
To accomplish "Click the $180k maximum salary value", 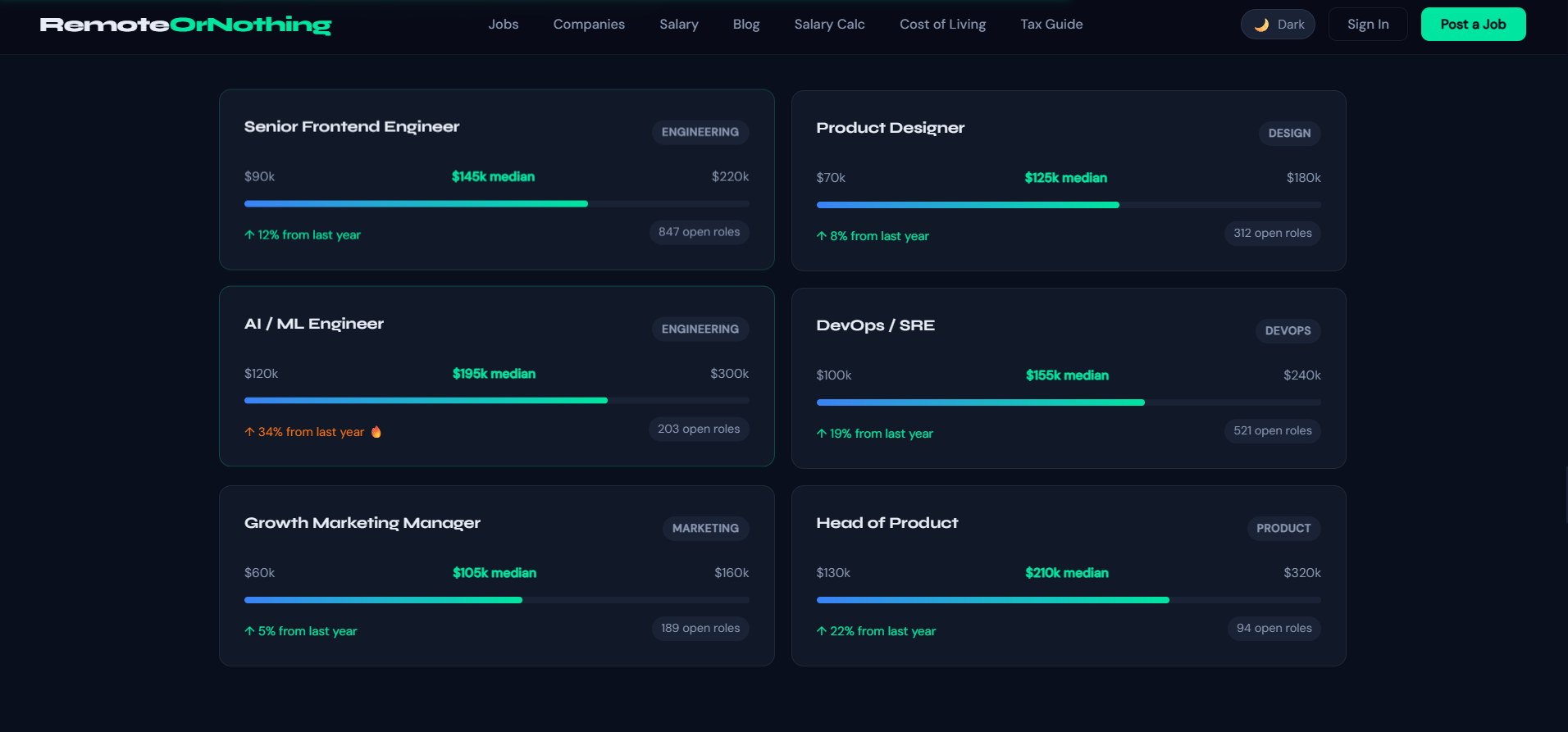I will (1303, 178).
